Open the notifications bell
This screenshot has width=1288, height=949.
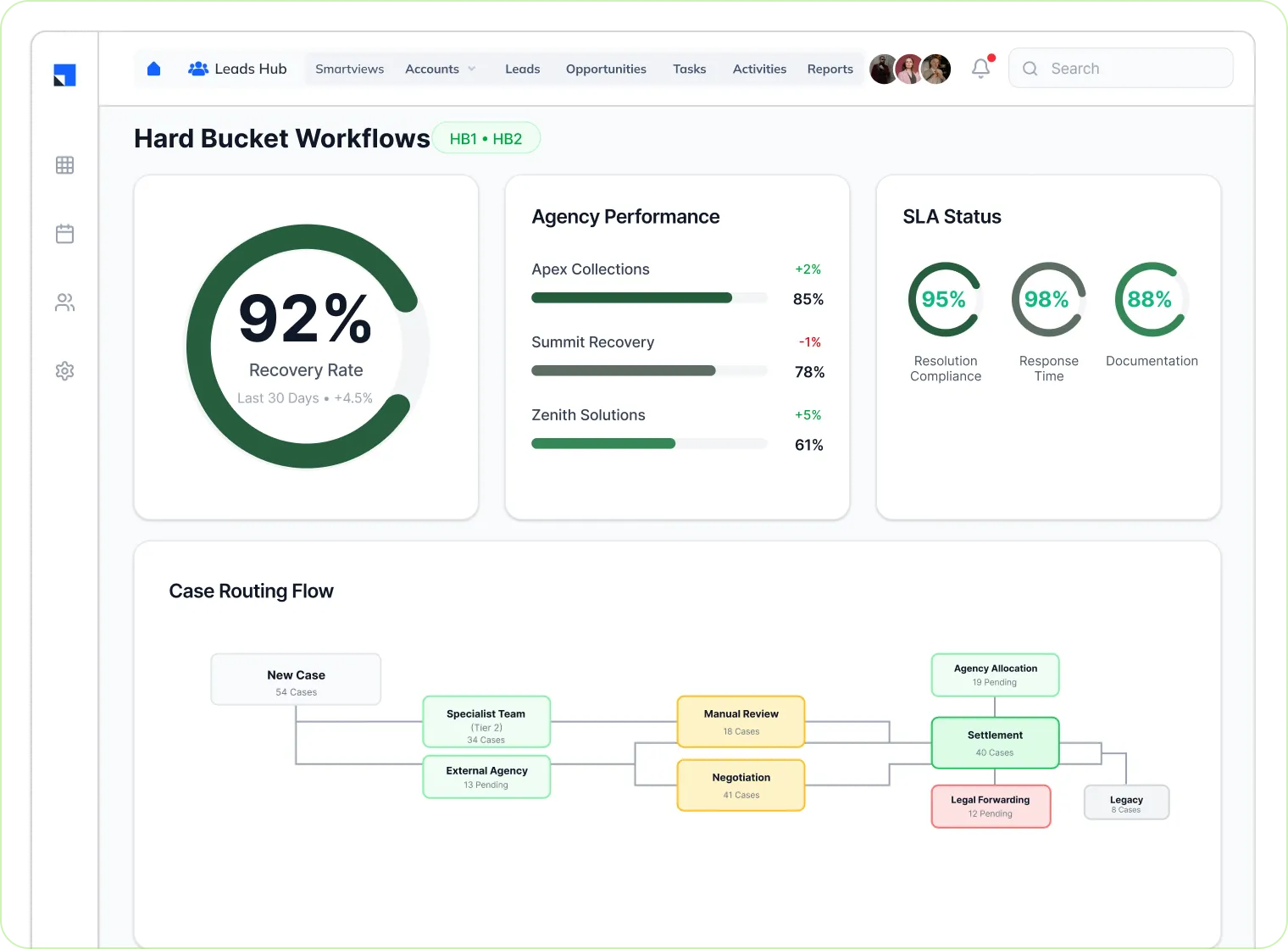point(981,68)
